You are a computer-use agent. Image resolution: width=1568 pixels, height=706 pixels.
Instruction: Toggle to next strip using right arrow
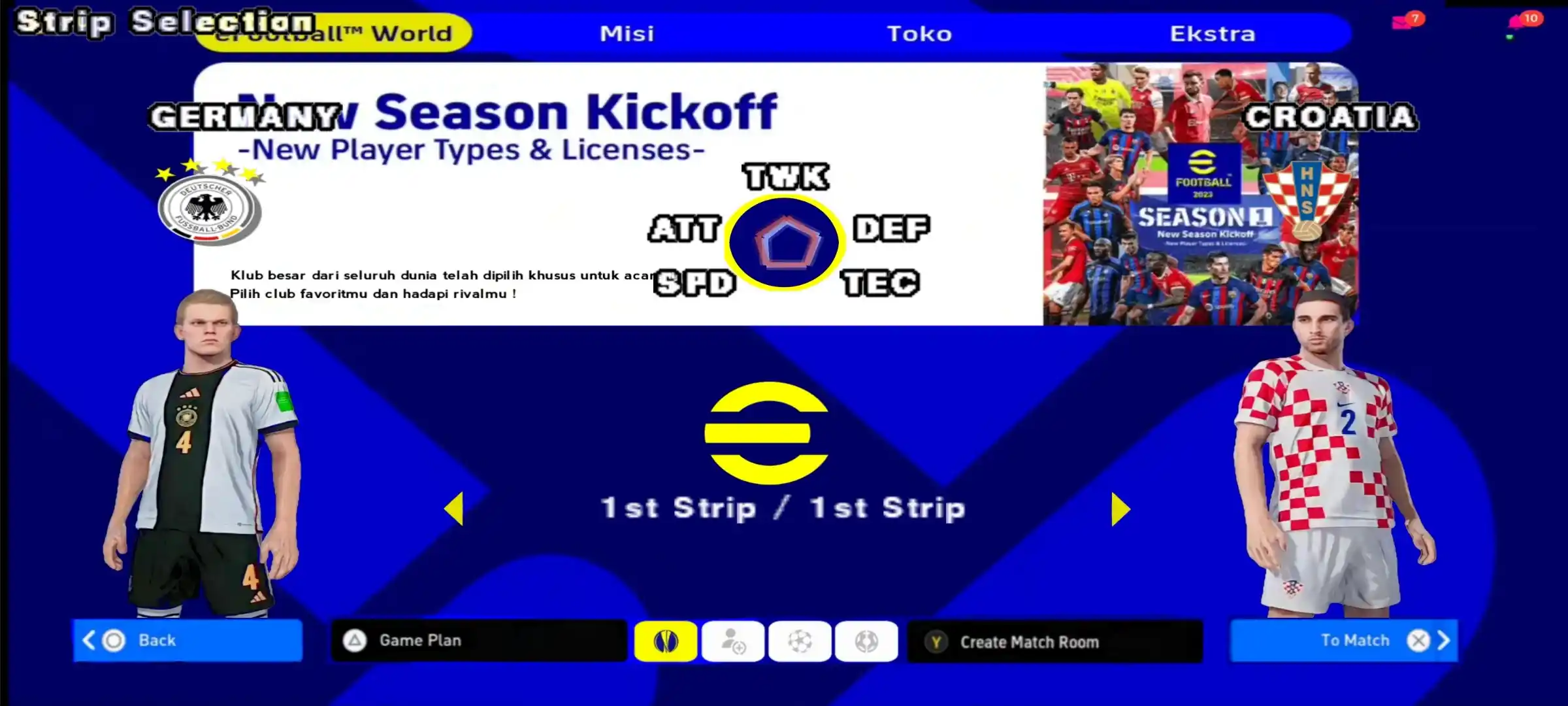click(1121, 509)
